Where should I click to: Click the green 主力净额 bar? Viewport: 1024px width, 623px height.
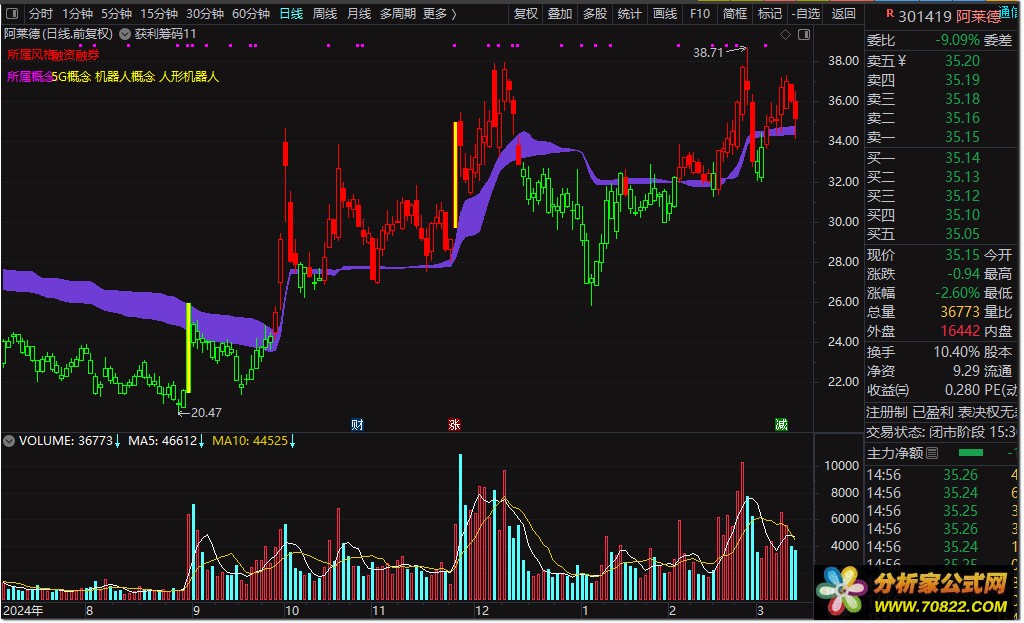pos(970,453)
